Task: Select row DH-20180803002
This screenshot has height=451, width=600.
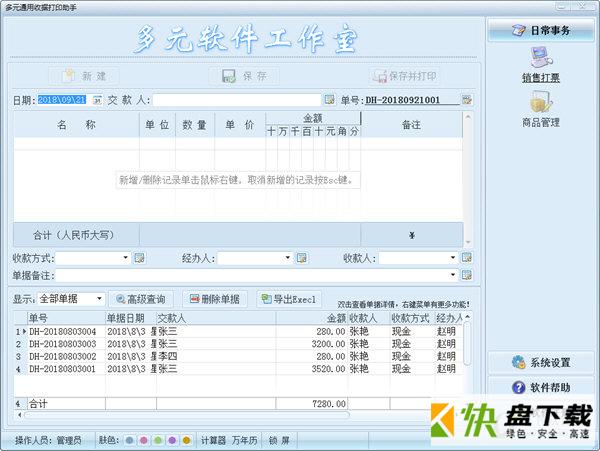Action: point(238,356)
